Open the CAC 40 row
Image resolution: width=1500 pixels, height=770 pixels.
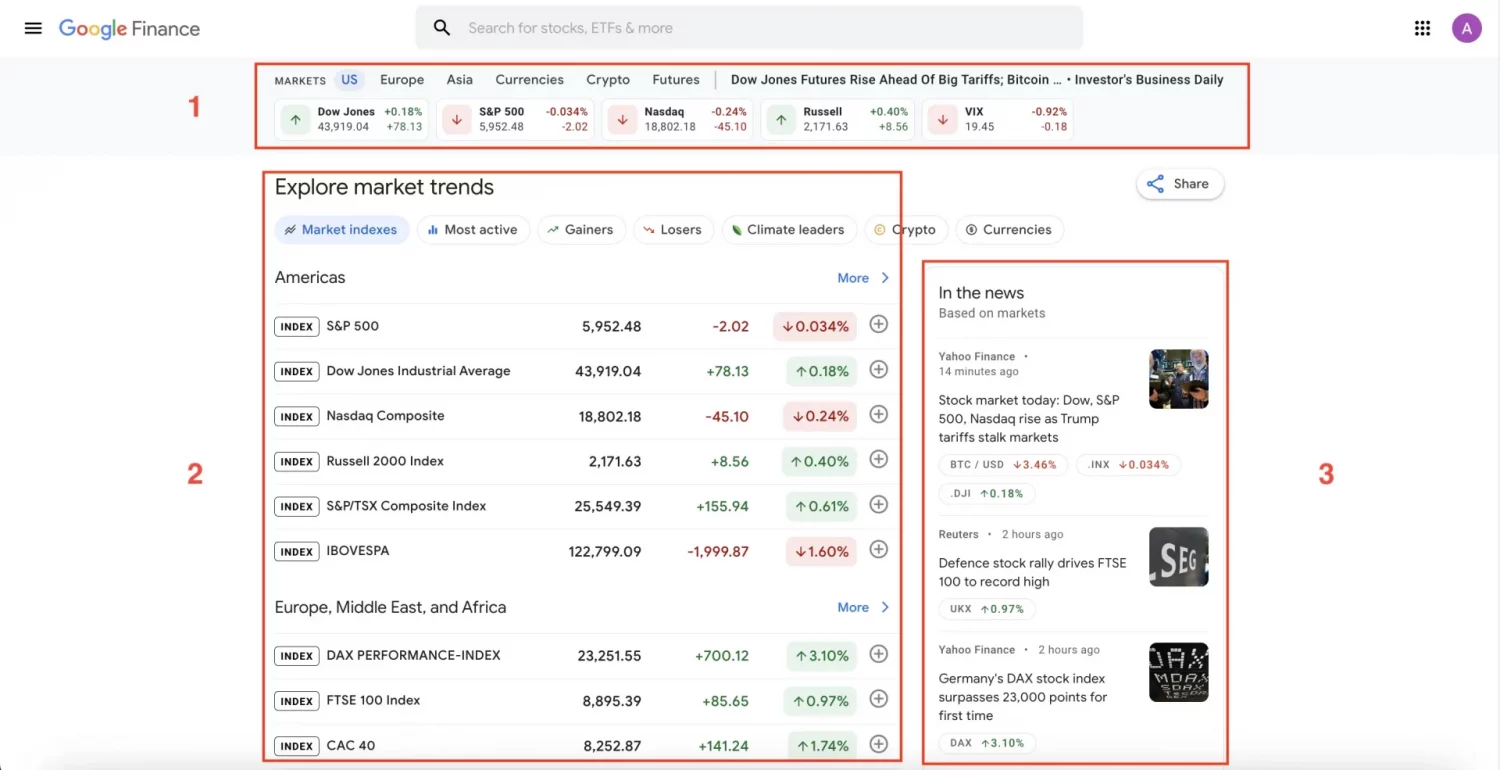pyautogui.click(x=582, y=745)
